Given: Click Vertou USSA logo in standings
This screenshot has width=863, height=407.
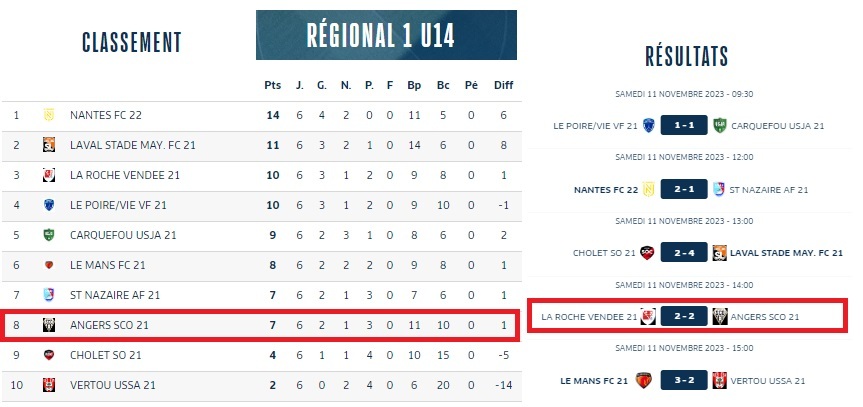Looking at the screenshot, I should (47, 385).
